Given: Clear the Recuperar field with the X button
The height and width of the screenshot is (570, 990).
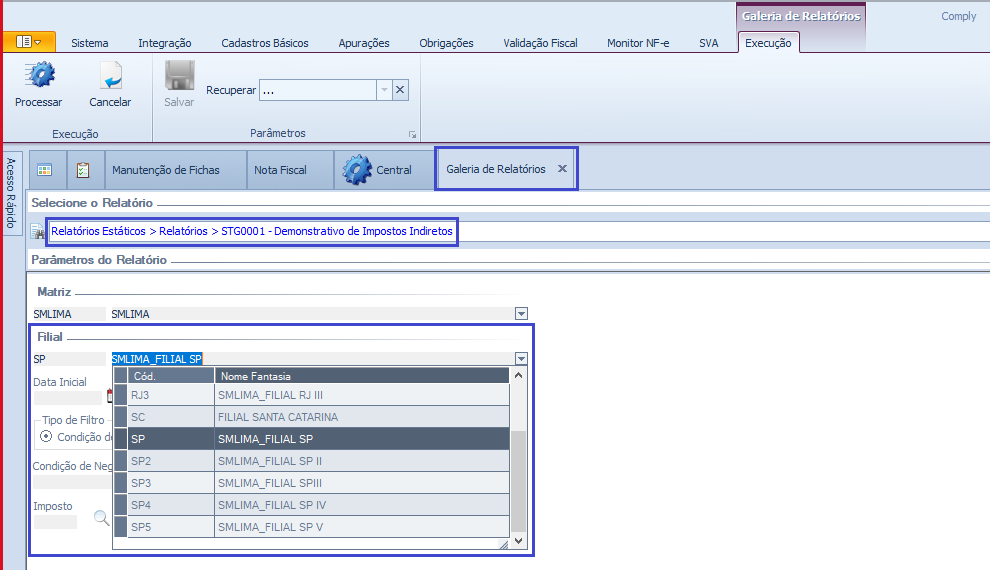Looking at the screenshot, I should [x=400, y=90].
